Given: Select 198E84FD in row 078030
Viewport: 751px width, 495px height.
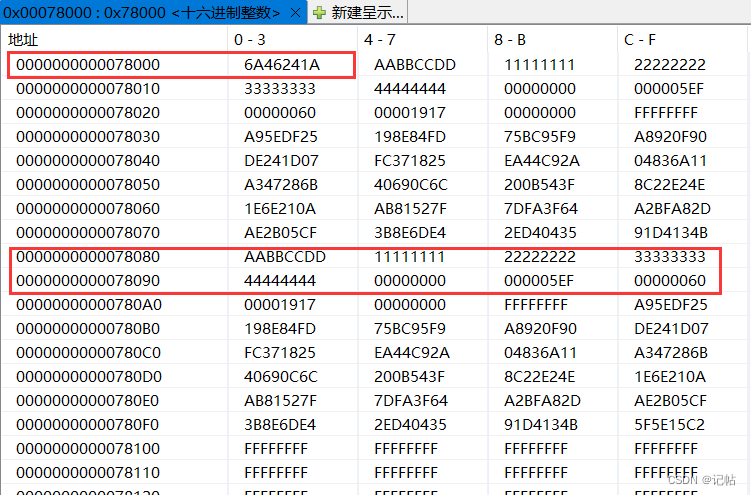Looking at the screenshot, I should (410, 136).
